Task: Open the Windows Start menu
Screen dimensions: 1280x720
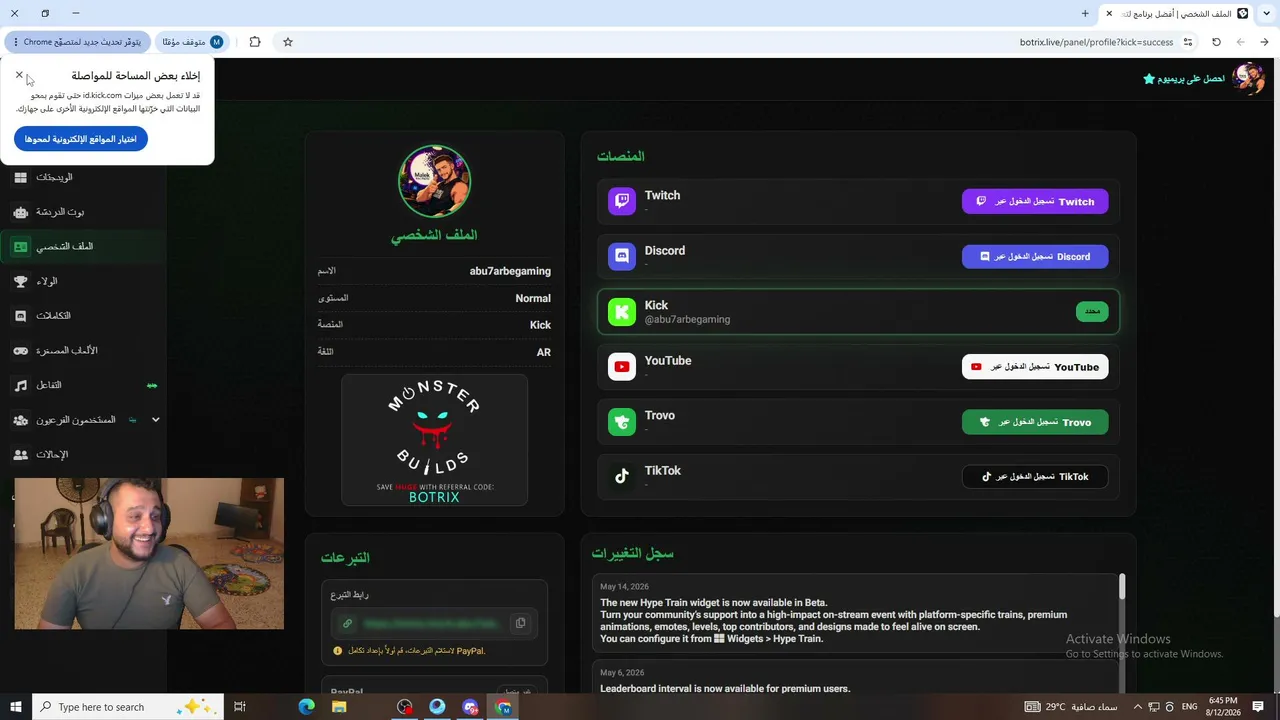Action: tap(15, 707)
